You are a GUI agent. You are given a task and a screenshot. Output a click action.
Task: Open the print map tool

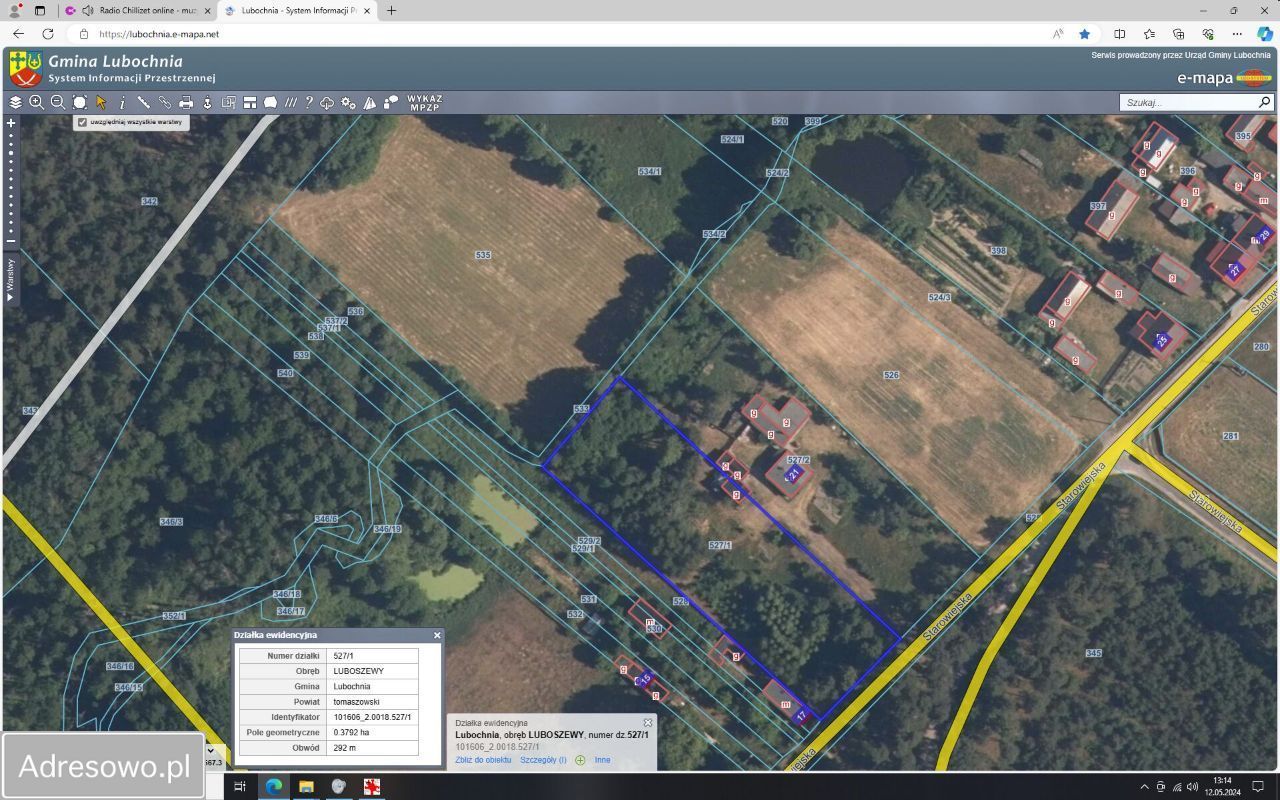tap(186, 102)
